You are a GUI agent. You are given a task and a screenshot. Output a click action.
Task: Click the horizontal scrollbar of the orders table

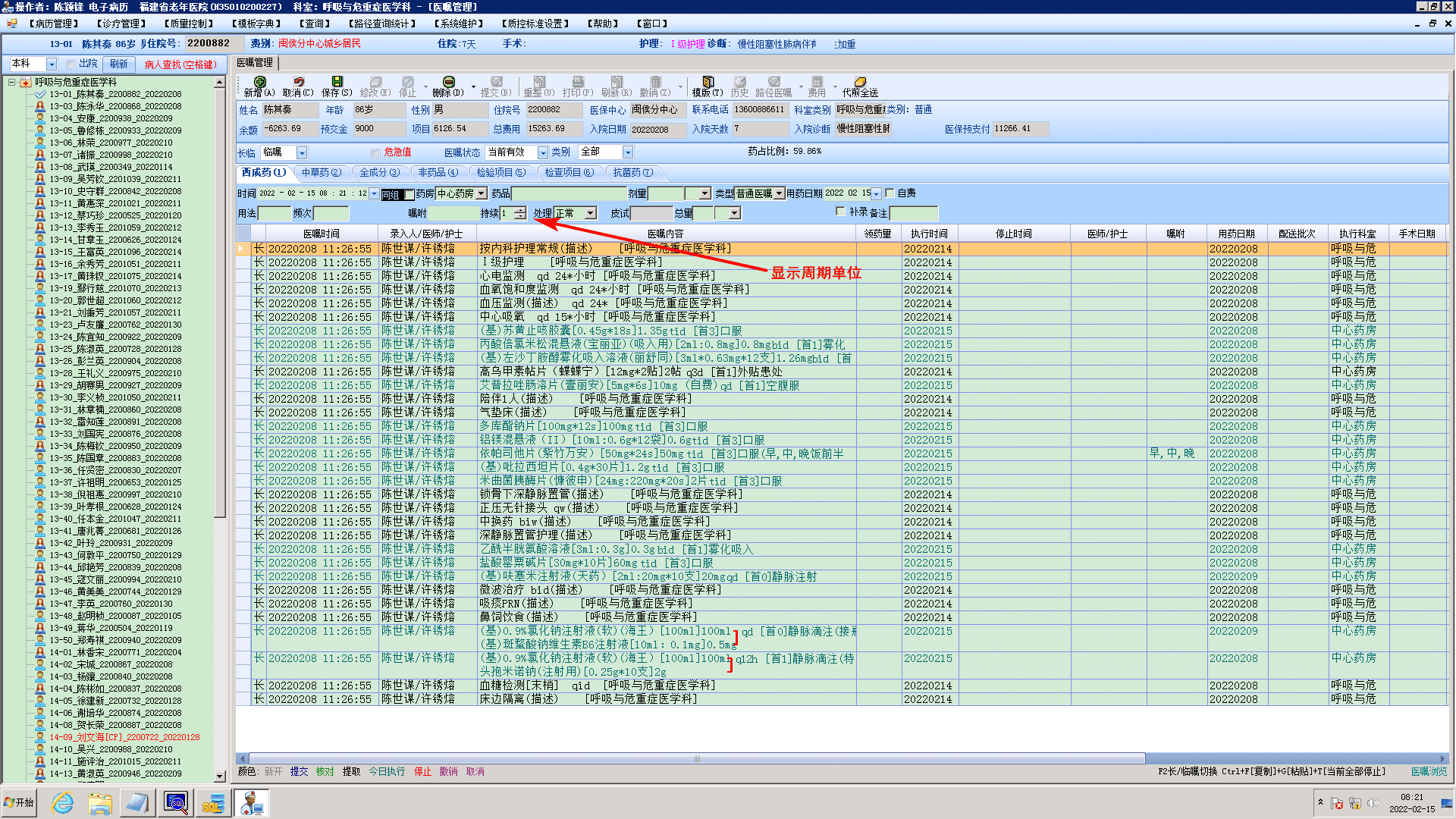696,758
